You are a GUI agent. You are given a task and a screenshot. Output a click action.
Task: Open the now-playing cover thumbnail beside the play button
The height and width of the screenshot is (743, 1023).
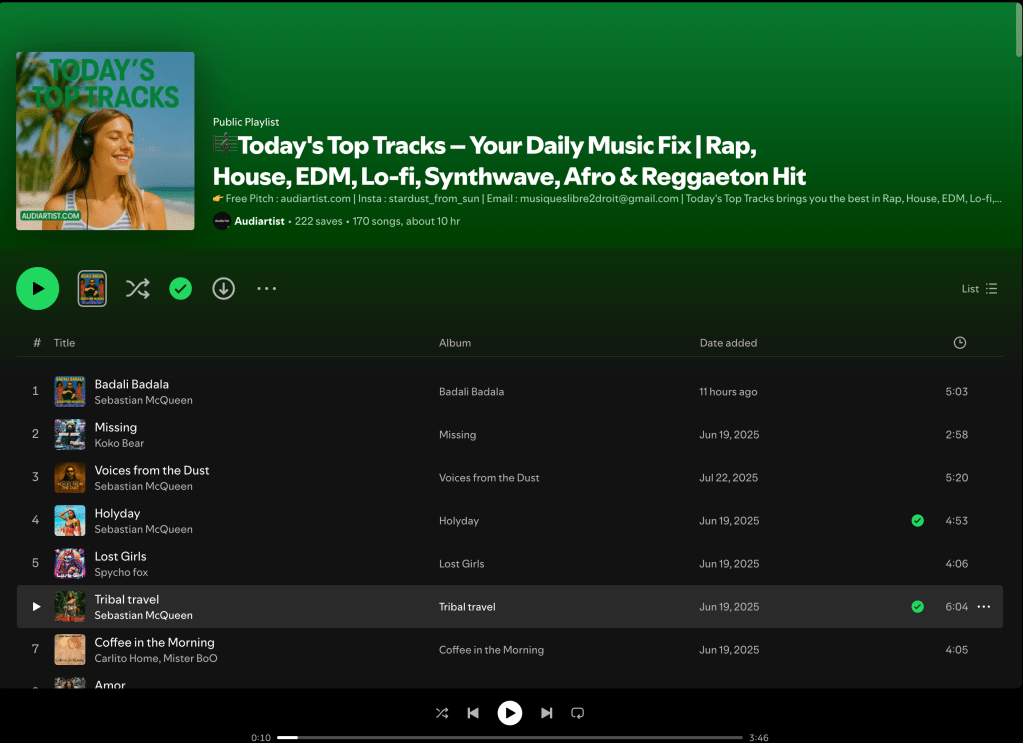(x=92, y=288)
